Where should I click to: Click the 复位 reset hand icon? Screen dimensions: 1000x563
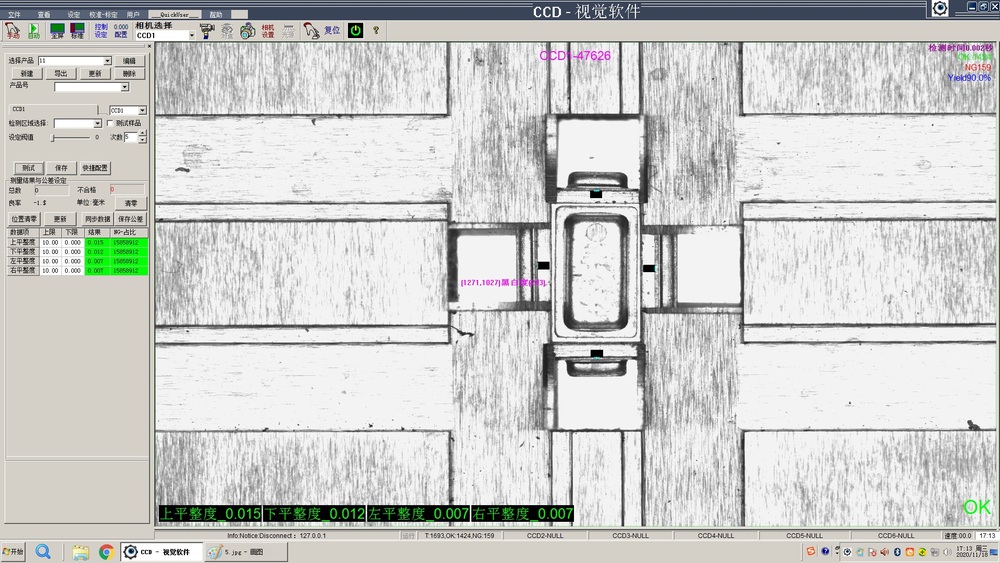click(x=313, y=31)
